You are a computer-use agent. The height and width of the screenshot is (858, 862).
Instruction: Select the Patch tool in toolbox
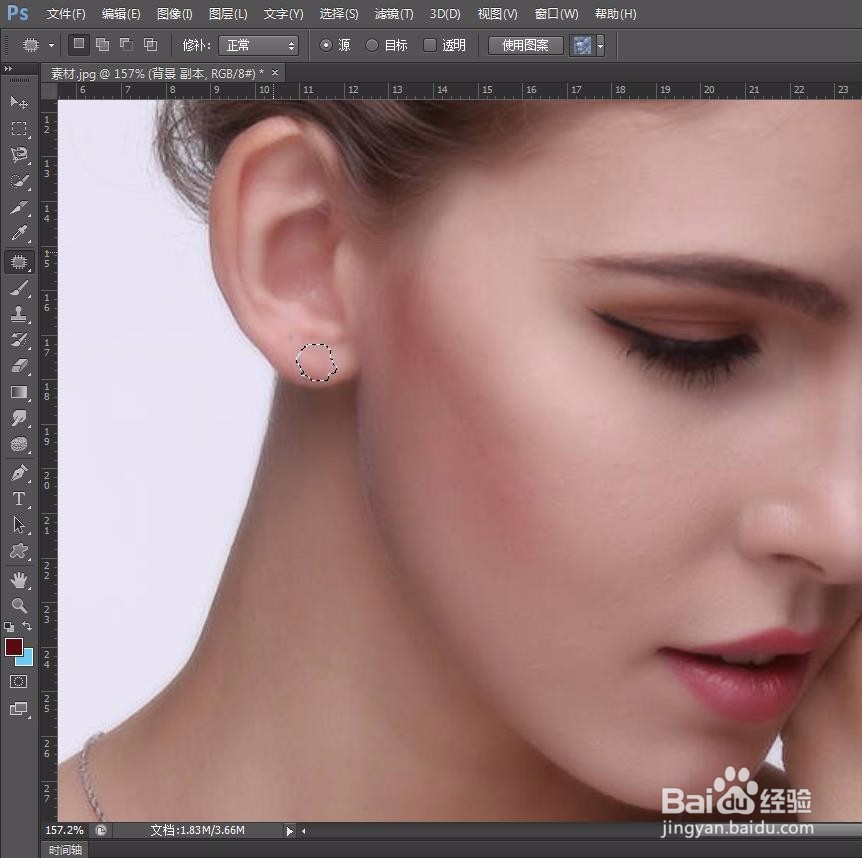click(19, 262)
